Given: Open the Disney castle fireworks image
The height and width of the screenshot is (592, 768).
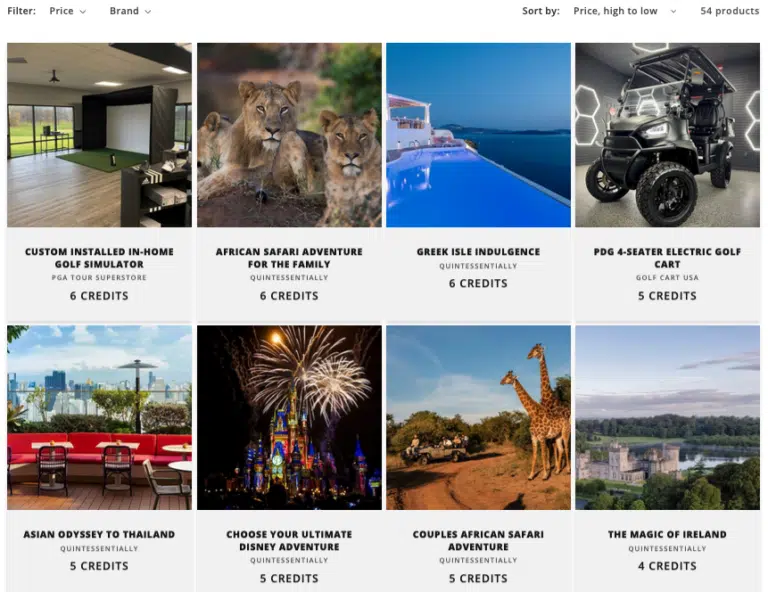Looking at the screenshot, I should [x=289, y=418].
